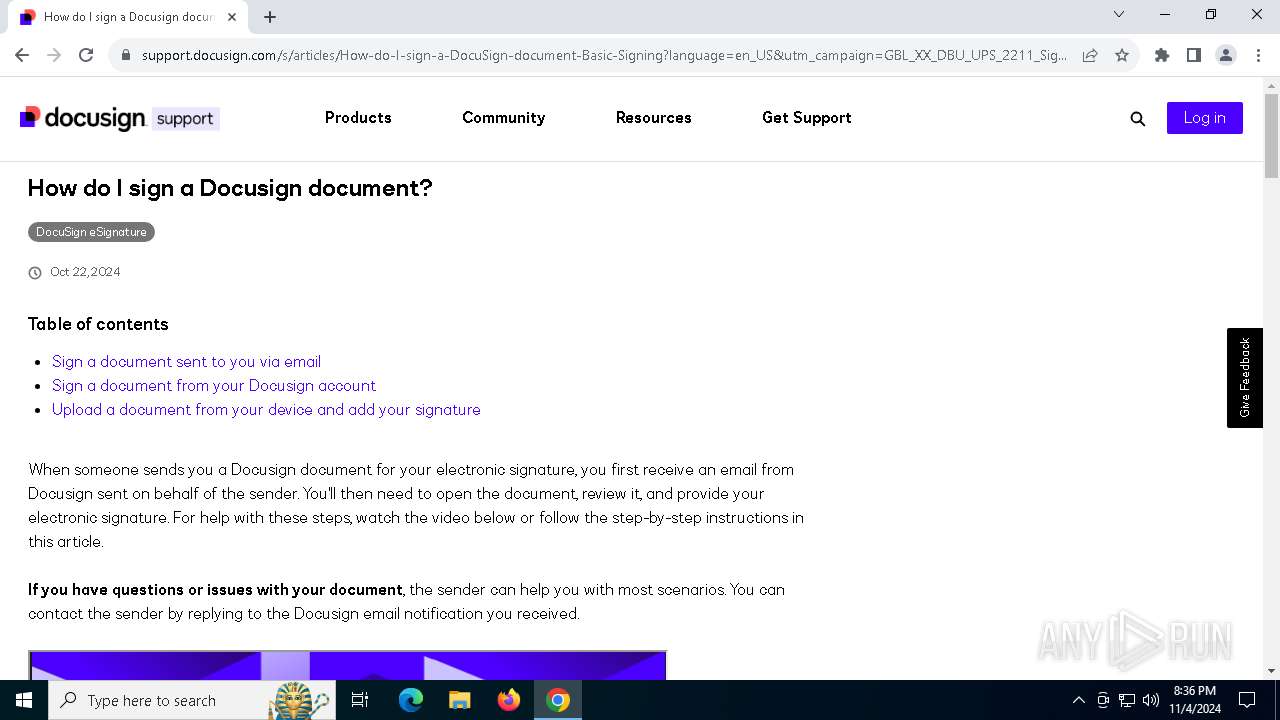The width and height of the screenshot is (1280, 720).
Task: Click the article title heading
Action: tap(230, 188)
